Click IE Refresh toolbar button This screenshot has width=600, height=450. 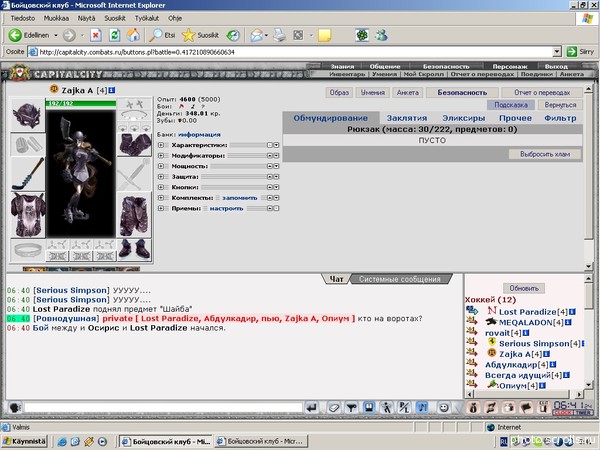(x=114, y=35)
